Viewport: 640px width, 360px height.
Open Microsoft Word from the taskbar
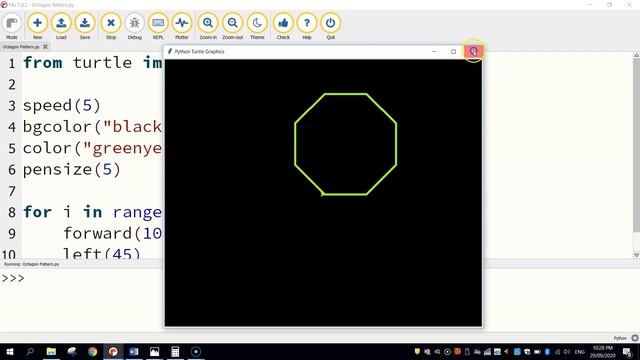[x=133, y=351]
